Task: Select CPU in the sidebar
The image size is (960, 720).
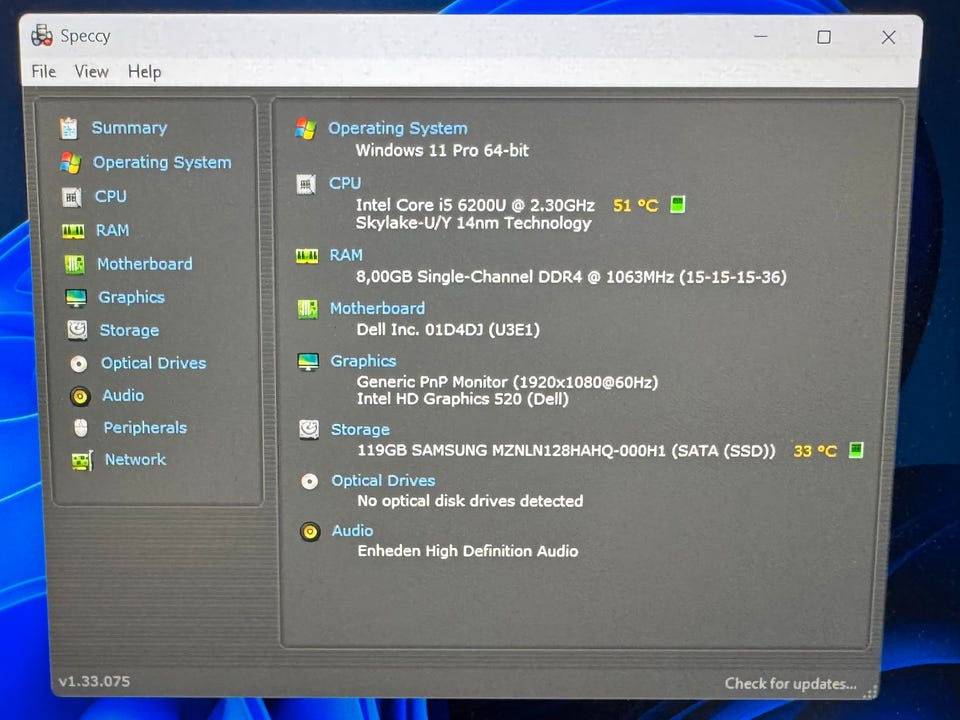Action: pyautogui.click(x=110, y=197)
